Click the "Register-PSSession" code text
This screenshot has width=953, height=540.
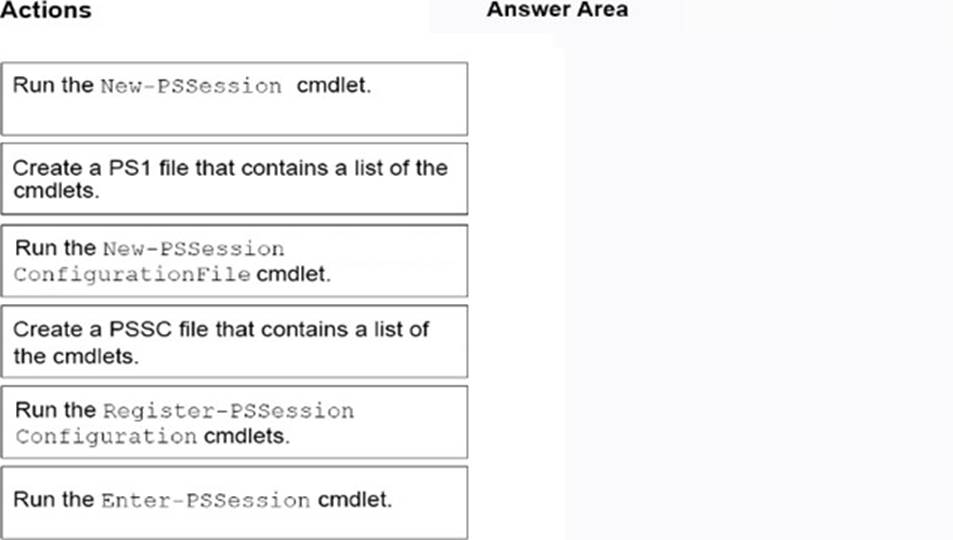click(228, 411)
